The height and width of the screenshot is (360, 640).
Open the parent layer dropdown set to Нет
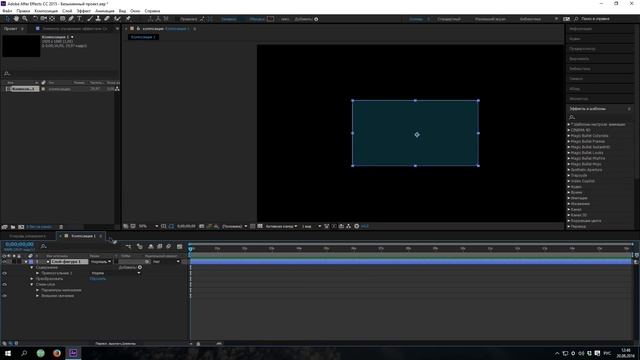pos(166,262)
